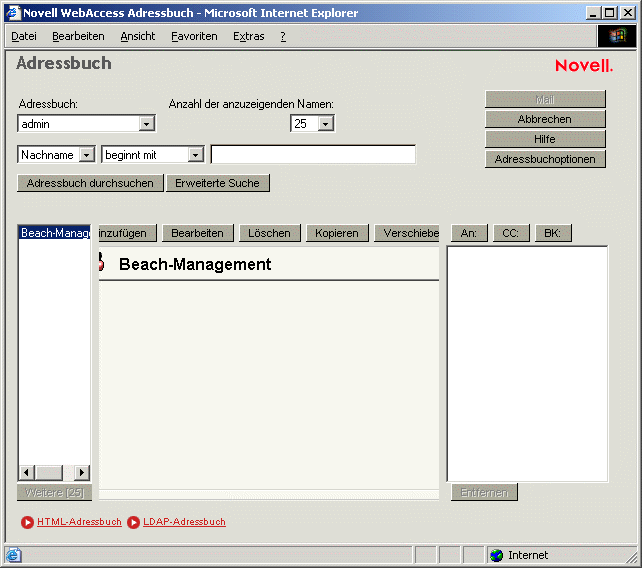
Task: Click the status bar page icon
Action: tap(13, 555)
